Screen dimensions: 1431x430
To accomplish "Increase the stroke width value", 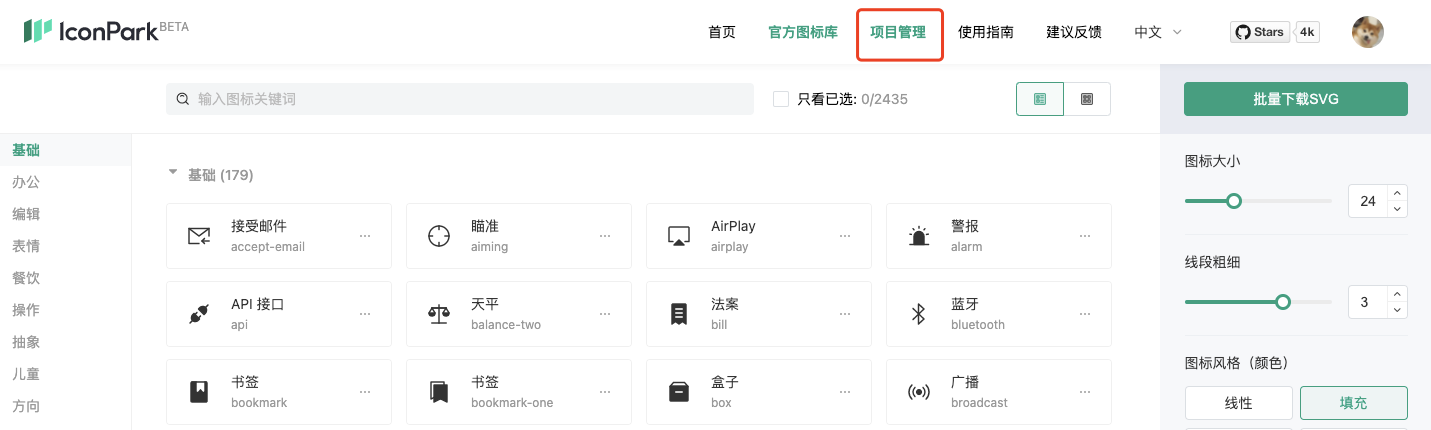I will (1397, 294).
